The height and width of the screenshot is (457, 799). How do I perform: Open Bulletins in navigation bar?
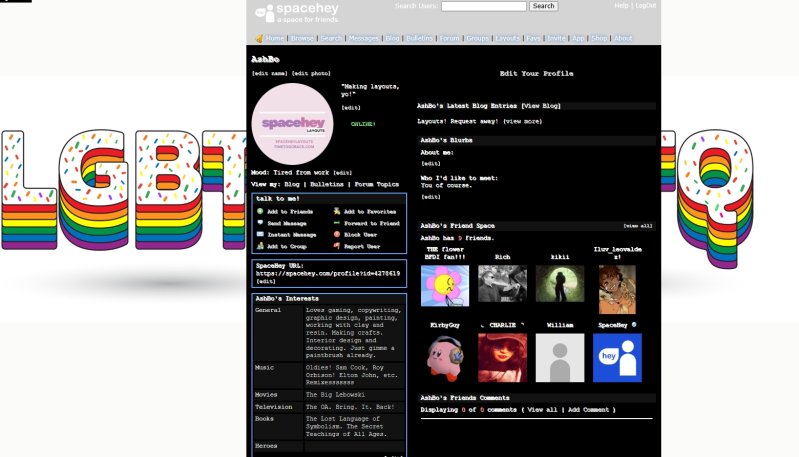419,38
